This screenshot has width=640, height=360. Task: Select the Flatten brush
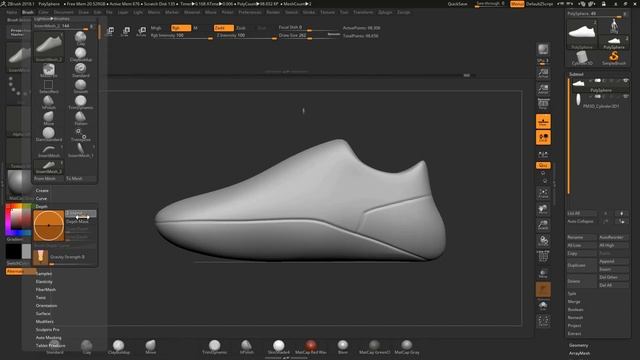point(80,118)
